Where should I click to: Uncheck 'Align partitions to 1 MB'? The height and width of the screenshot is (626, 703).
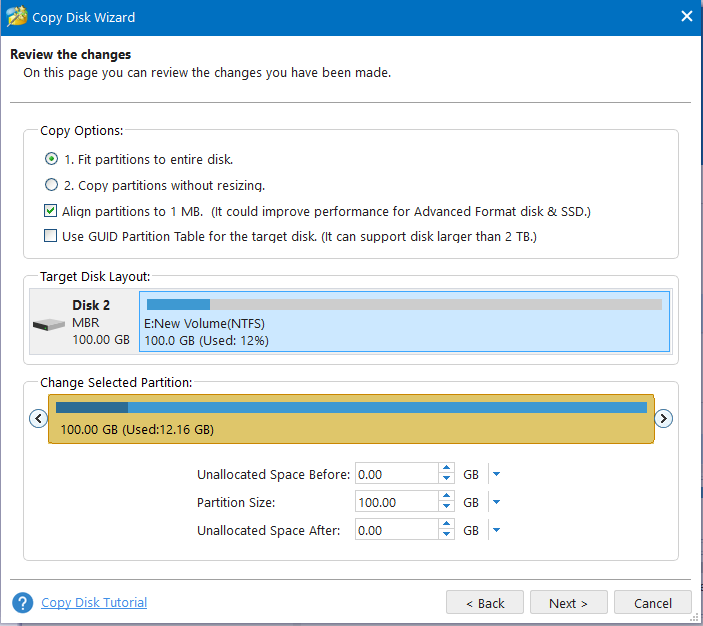(51, 211)
